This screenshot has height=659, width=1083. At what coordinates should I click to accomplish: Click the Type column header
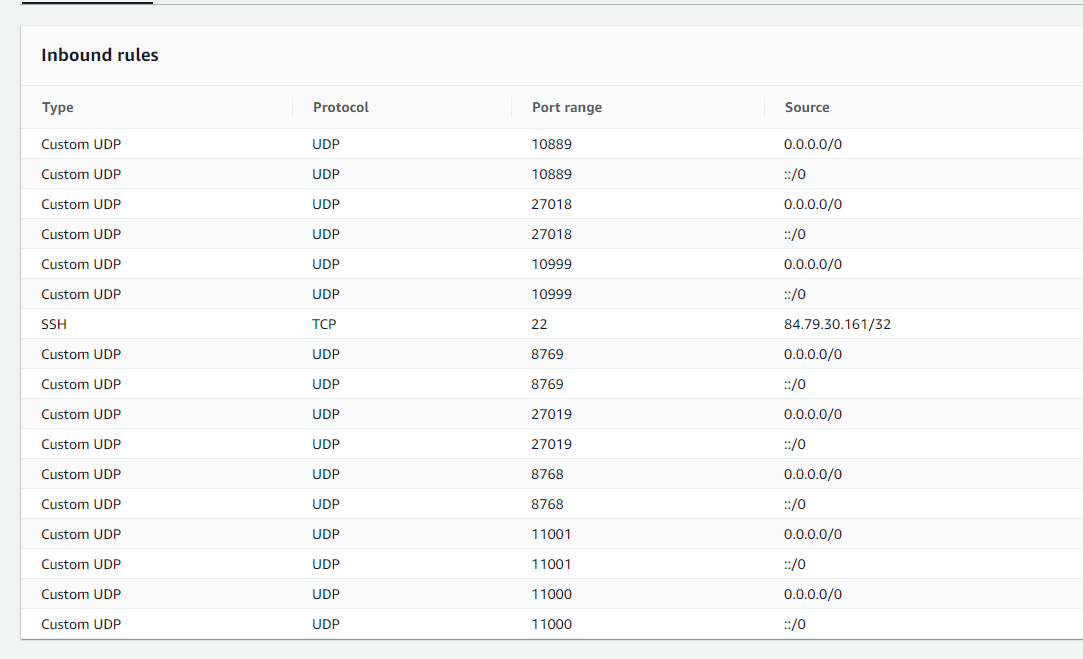pyautogui.click(x=58, y=107)
